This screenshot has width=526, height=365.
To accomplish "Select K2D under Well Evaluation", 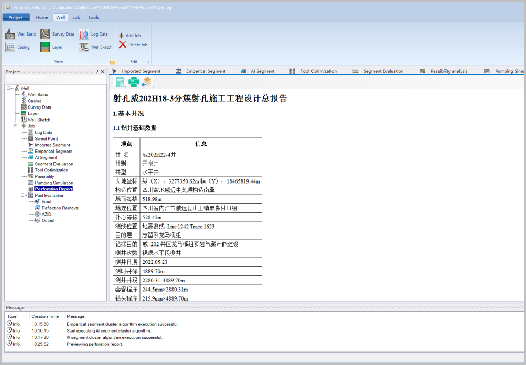I will click(43, 214).
